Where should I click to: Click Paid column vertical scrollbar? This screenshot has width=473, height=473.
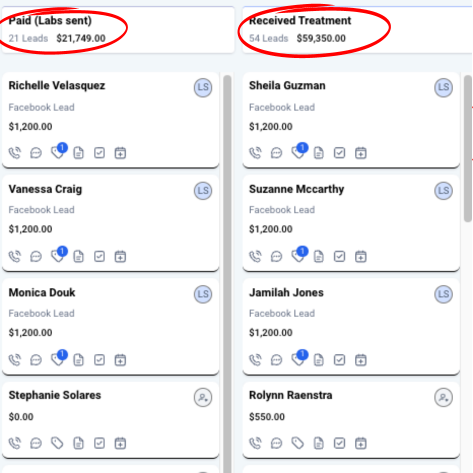(x=227, y=273)
